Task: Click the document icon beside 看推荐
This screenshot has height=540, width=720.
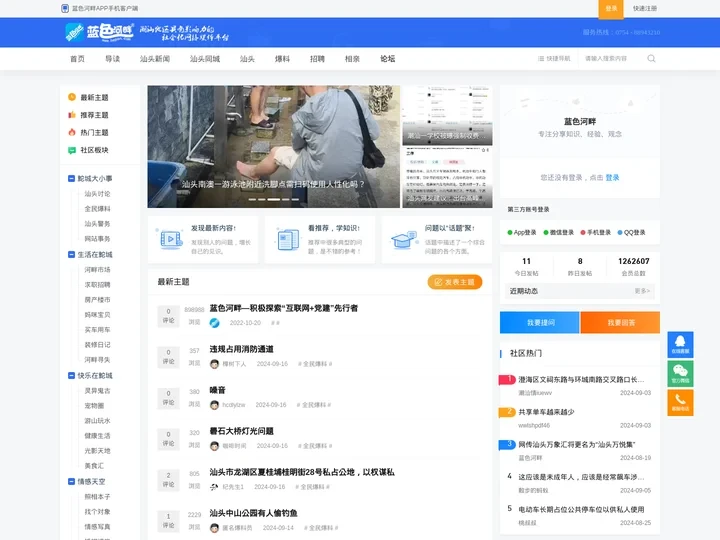Action: (287, 239)
